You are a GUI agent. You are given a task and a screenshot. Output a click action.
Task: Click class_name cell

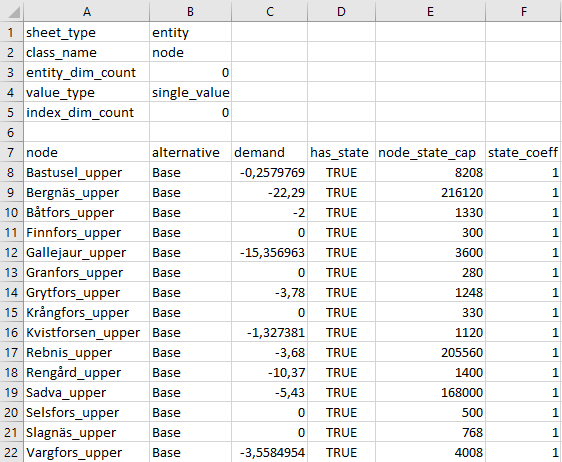click(x=87, y=53)
